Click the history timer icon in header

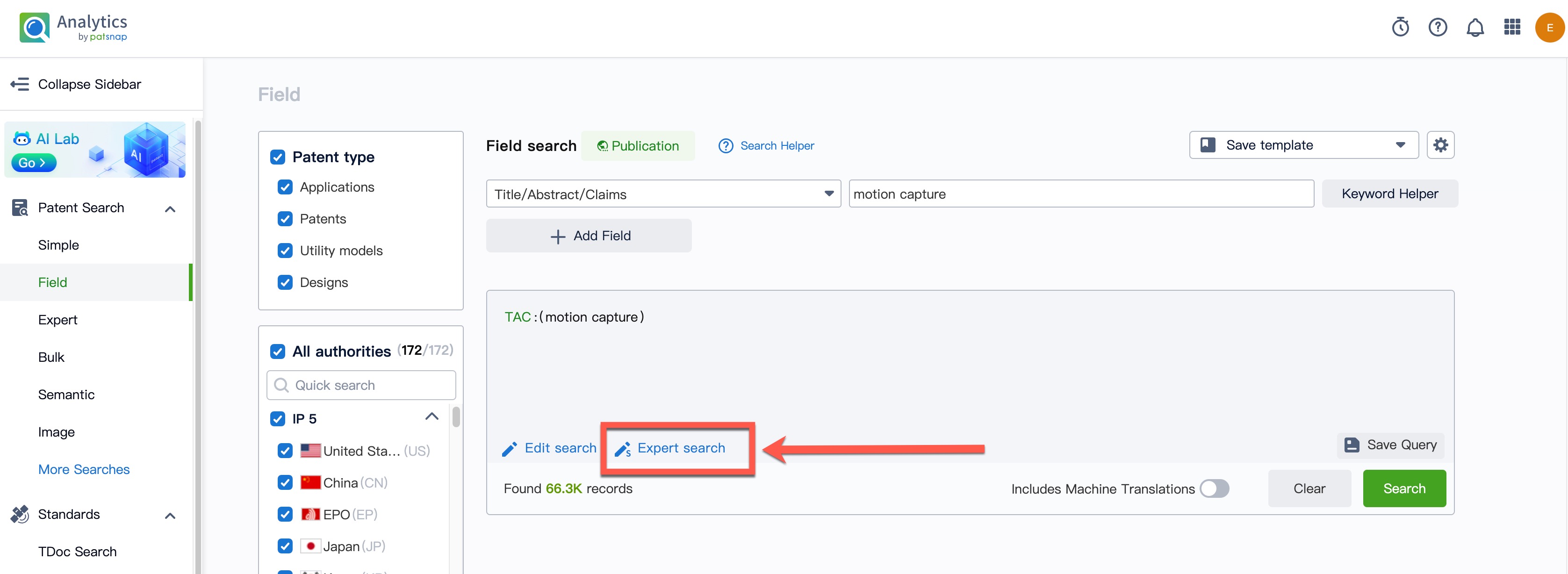click(1400, 28)
